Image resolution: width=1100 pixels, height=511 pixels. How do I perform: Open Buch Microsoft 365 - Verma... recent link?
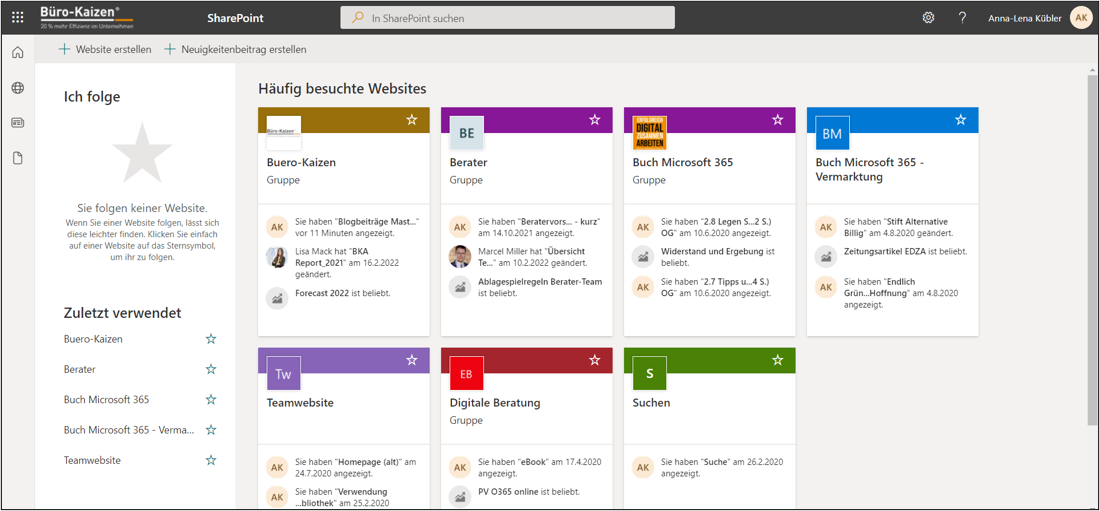[x=128, y=430]
